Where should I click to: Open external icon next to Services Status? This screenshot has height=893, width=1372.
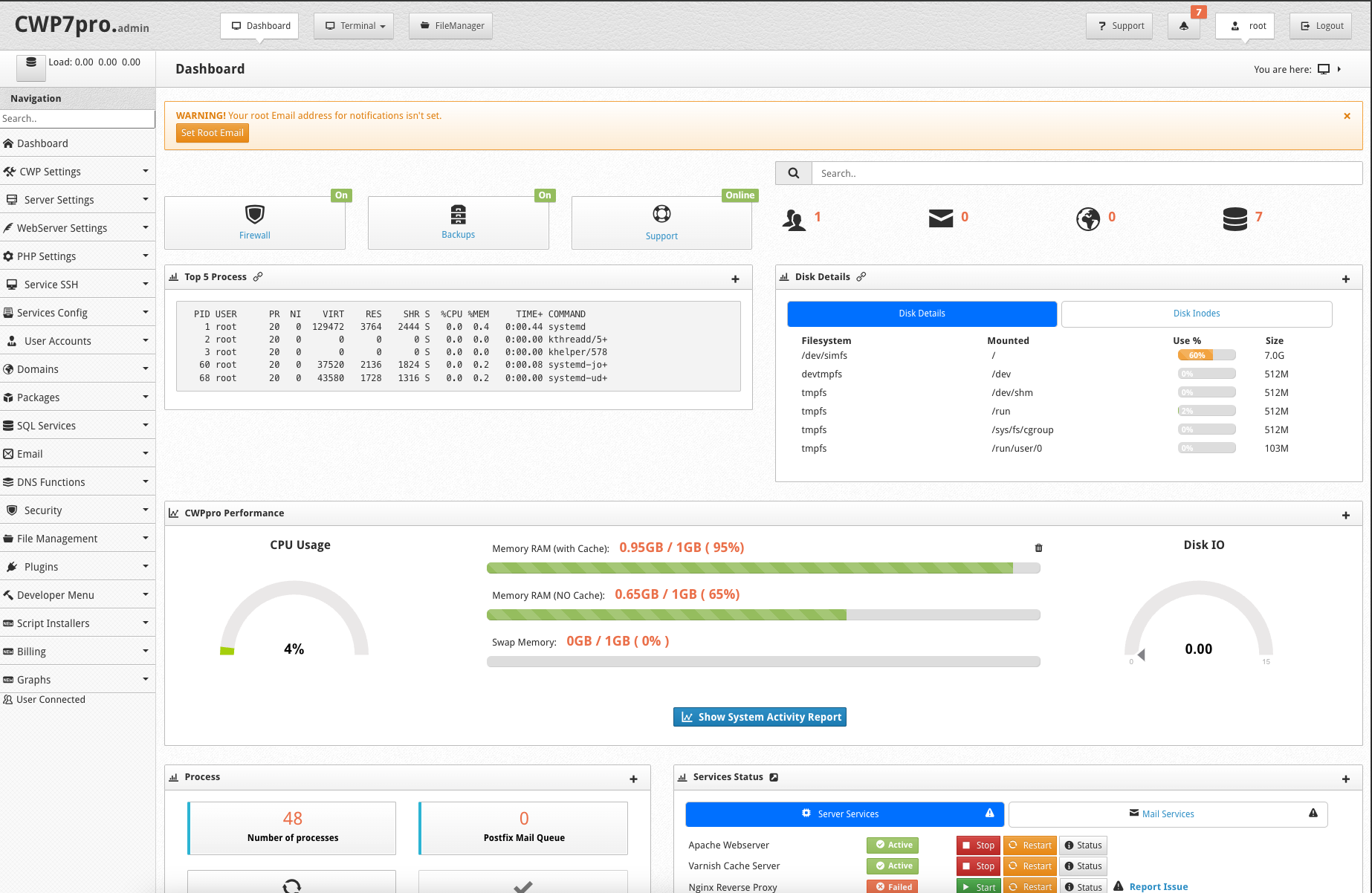[x=774, y=777]
